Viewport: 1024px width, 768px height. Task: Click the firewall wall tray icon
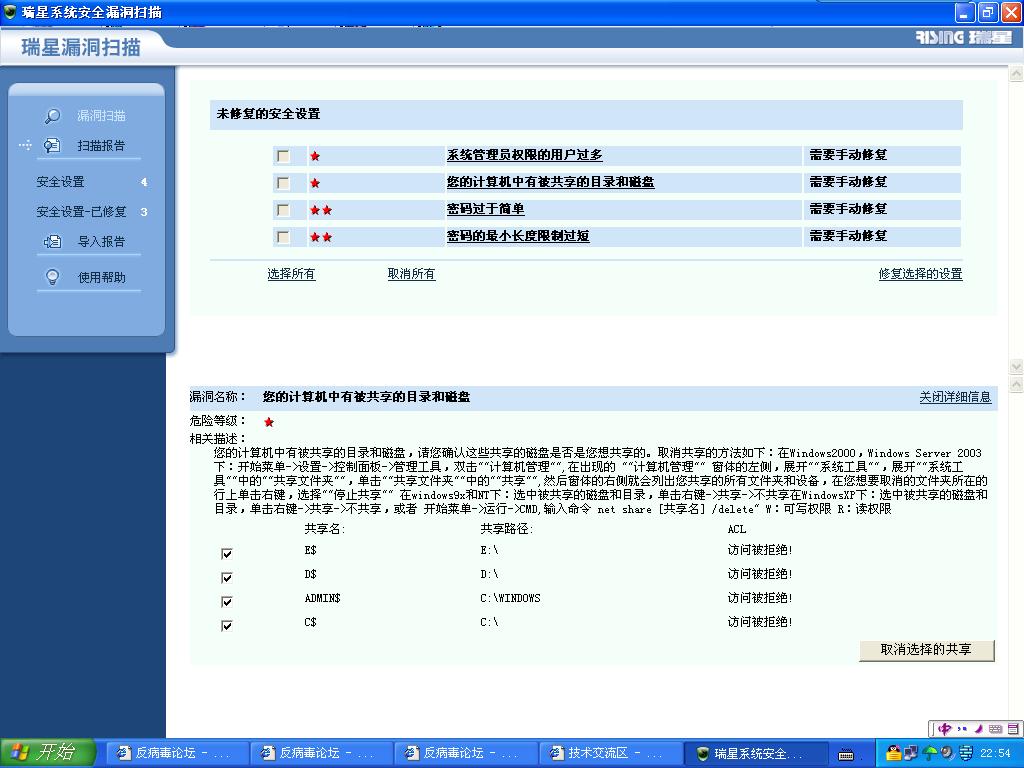click(965, 753)
